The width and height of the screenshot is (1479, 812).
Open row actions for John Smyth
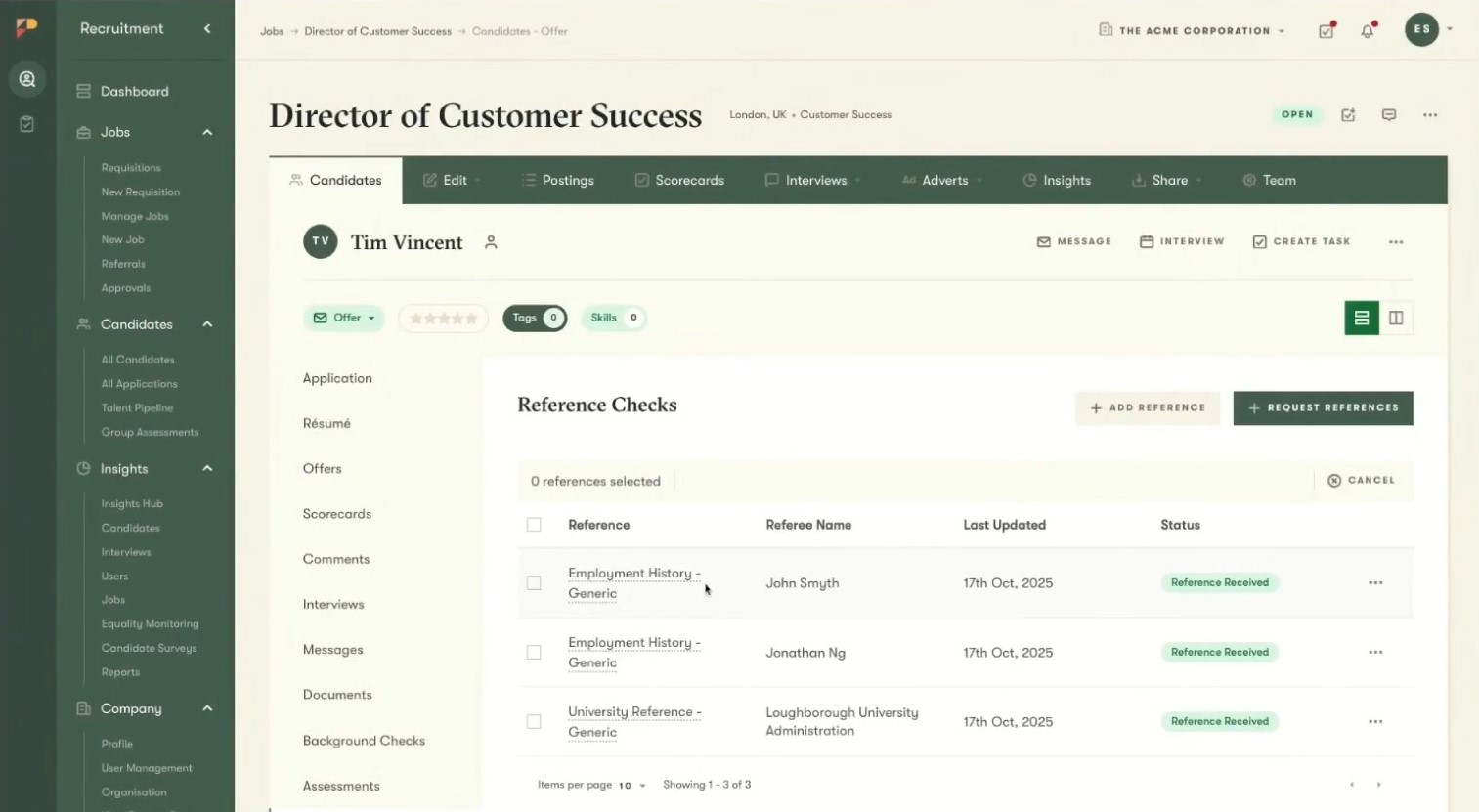pyautogui.click(x=1375, y=583)
